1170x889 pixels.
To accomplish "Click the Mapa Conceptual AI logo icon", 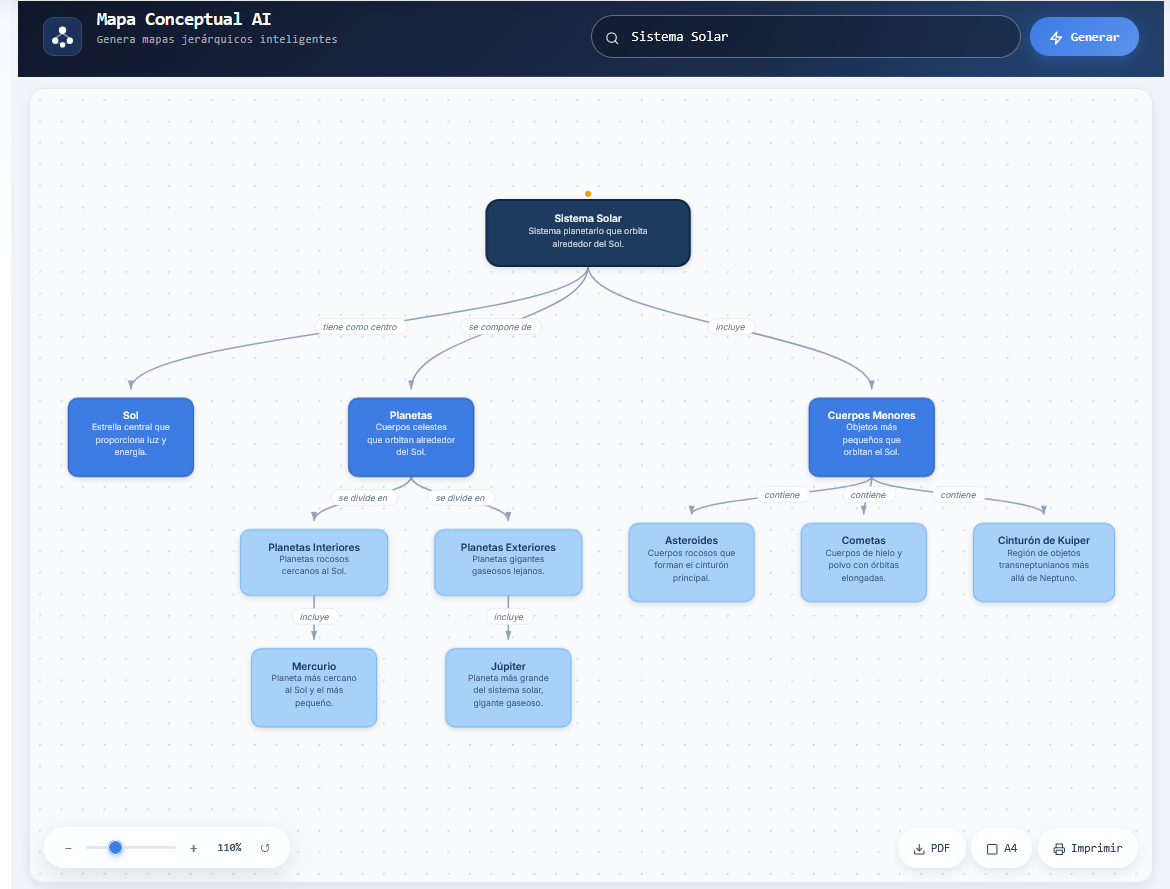I will (62, 37).
